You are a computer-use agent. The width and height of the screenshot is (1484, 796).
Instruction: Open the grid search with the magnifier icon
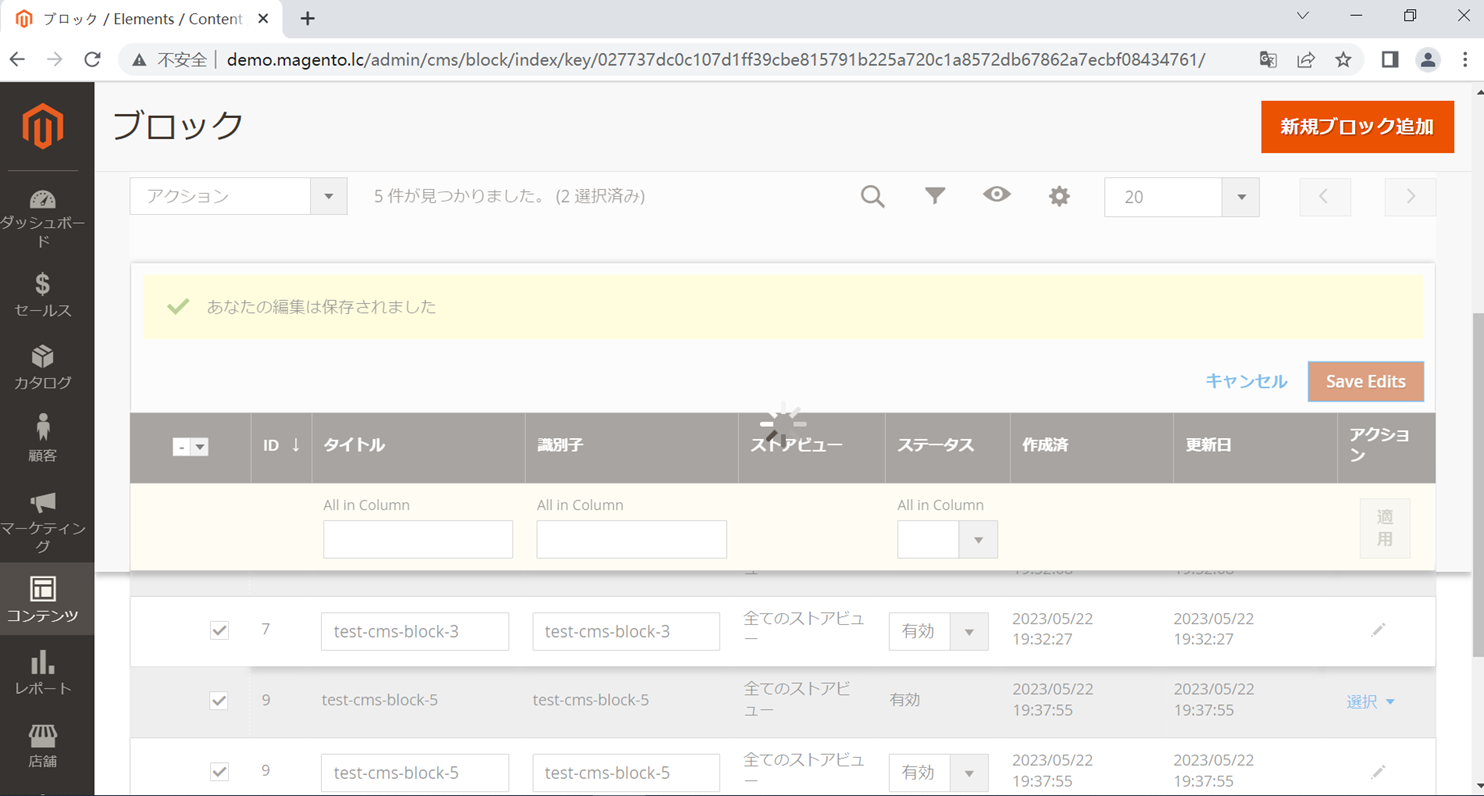[x=872, y=196]
